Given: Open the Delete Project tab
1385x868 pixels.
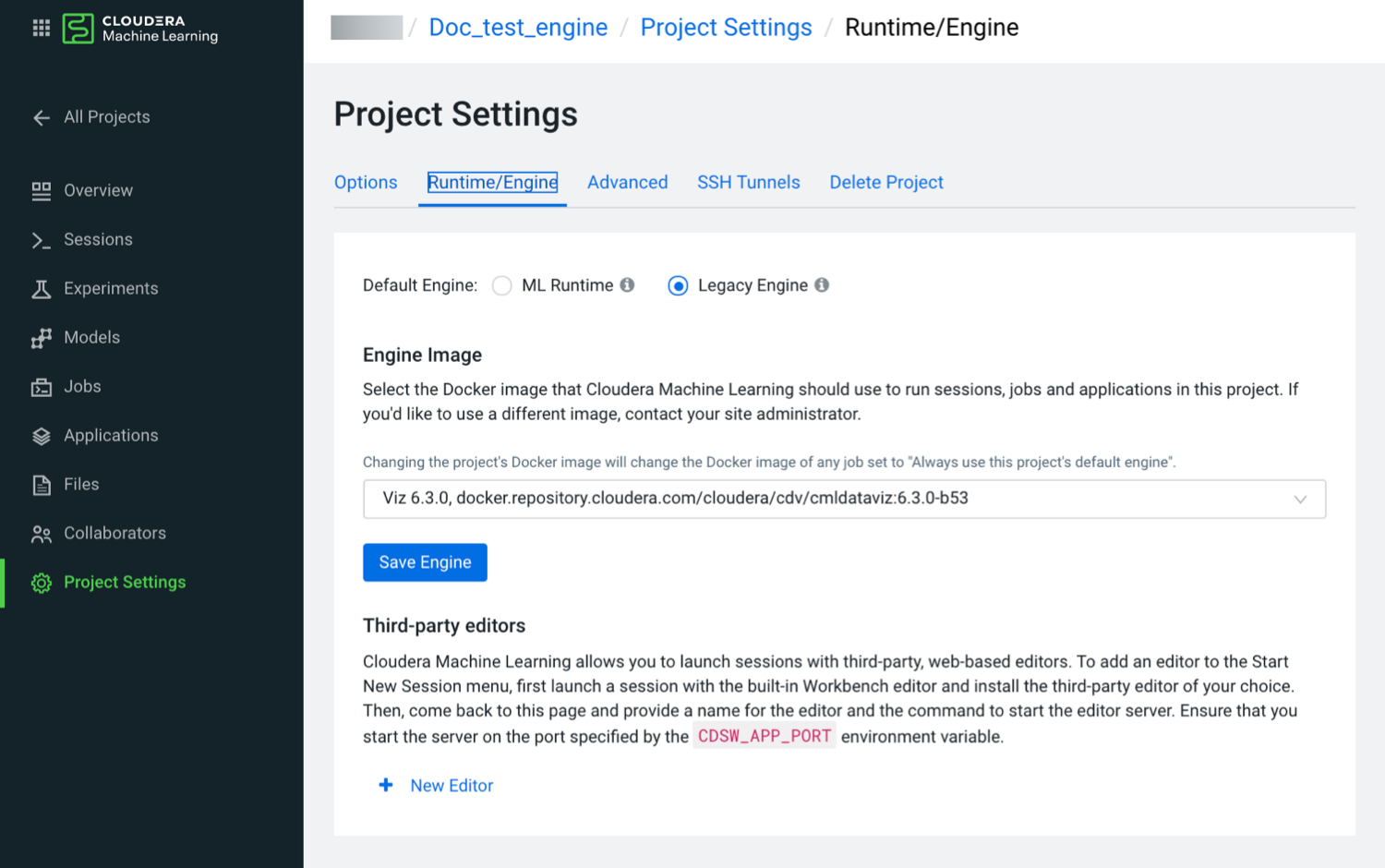Looking at the screenshot, I should (885, 183).
